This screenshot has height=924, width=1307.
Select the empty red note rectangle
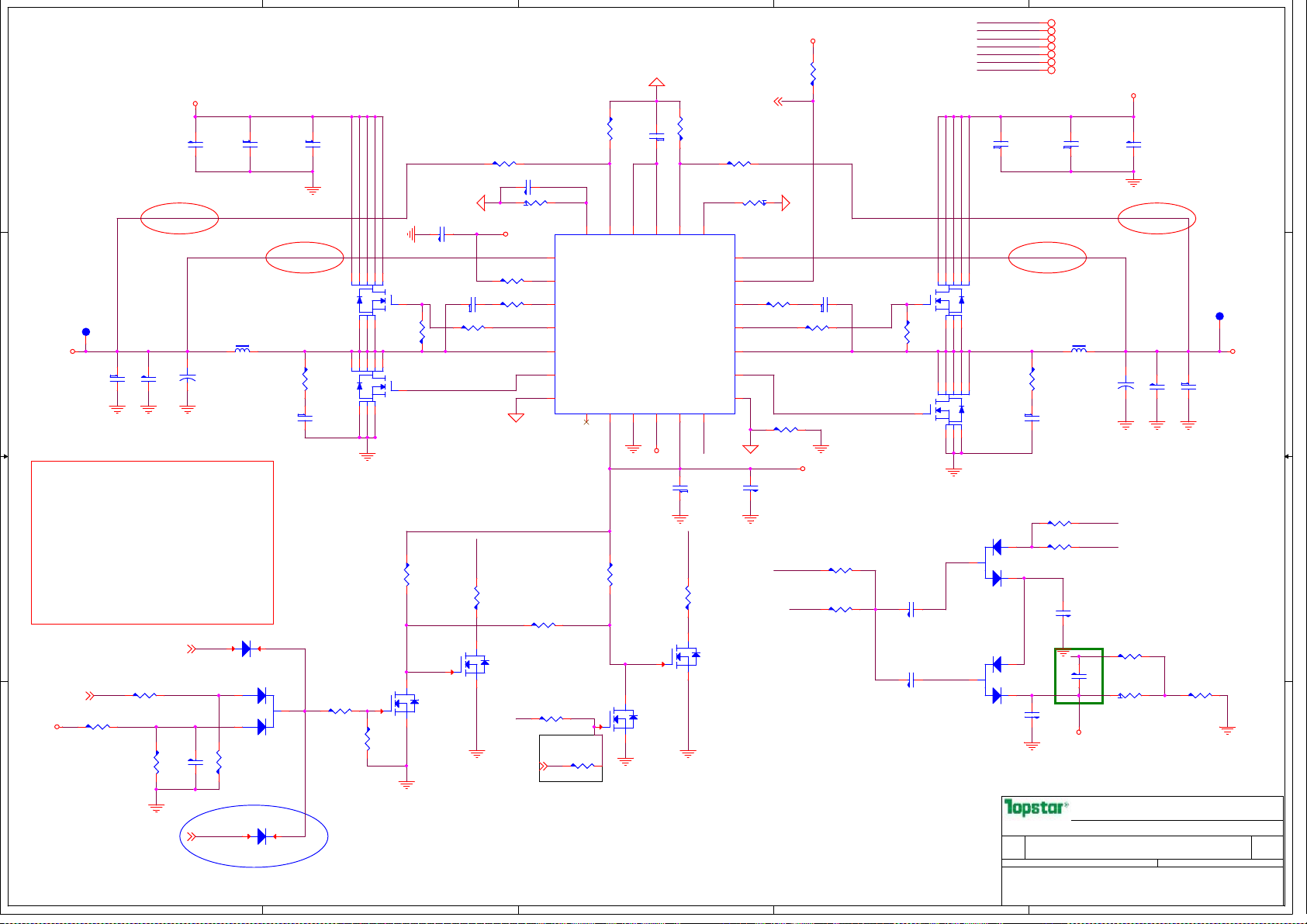point(152,542)
